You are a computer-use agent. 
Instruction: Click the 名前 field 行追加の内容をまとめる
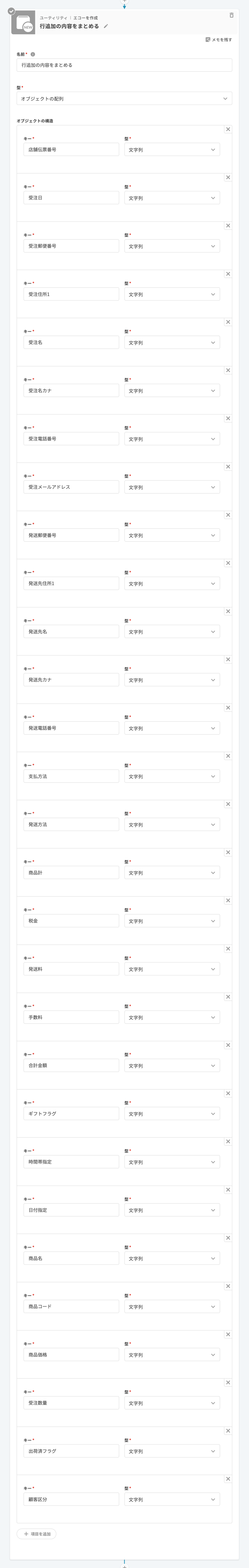click(x=124, y=64)
